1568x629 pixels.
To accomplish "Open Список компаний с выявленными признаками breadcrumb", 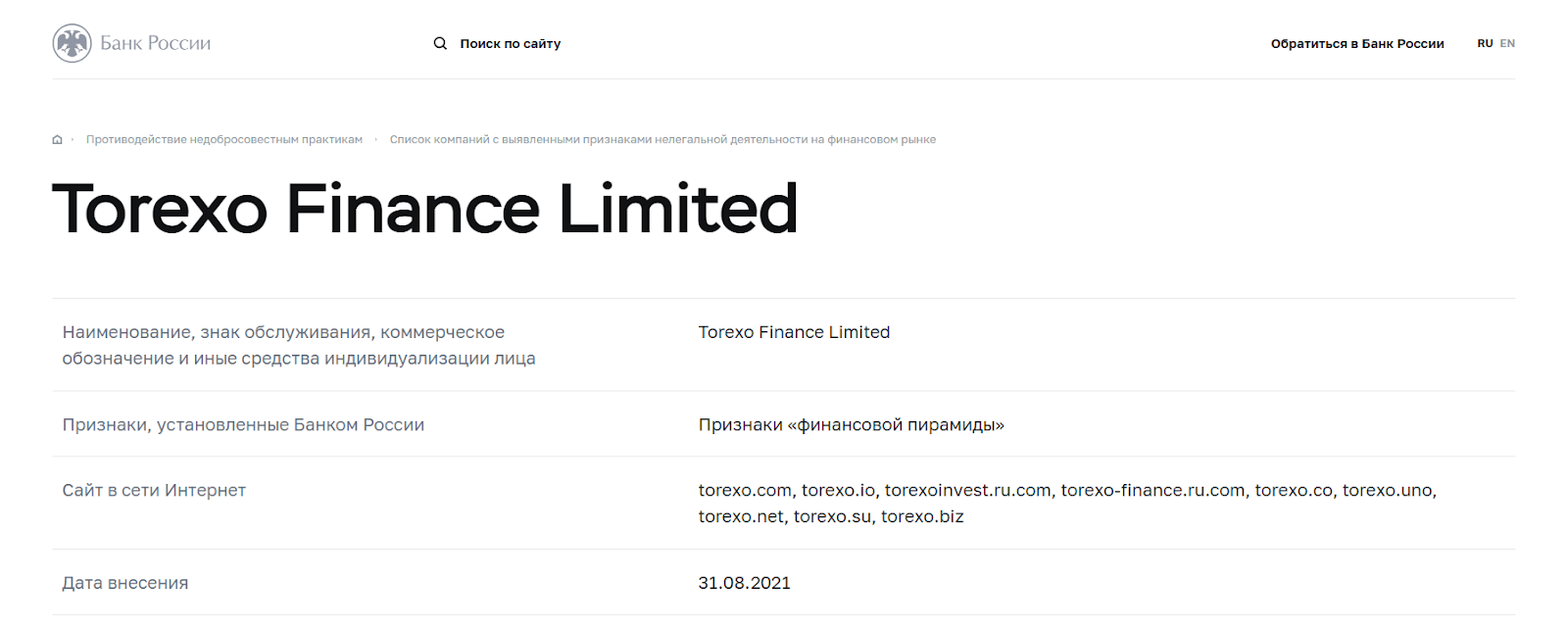I will click(x=662, y=139).
